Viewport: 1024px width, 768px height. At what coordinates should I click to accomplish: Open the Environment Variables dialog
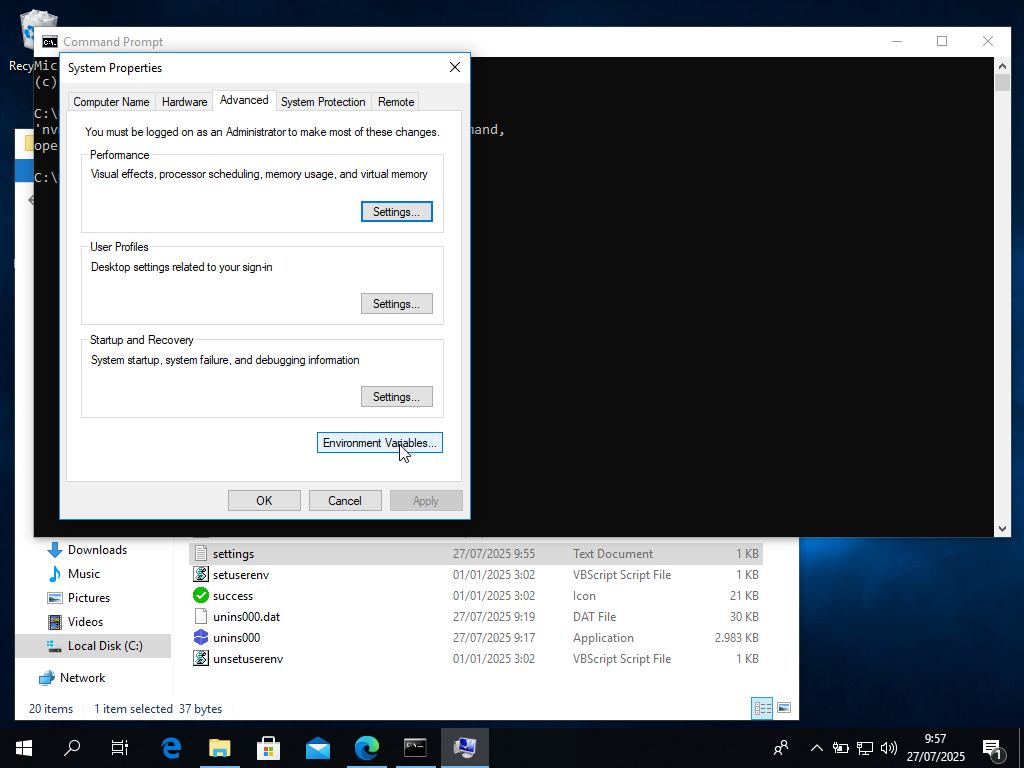[379, 442]
